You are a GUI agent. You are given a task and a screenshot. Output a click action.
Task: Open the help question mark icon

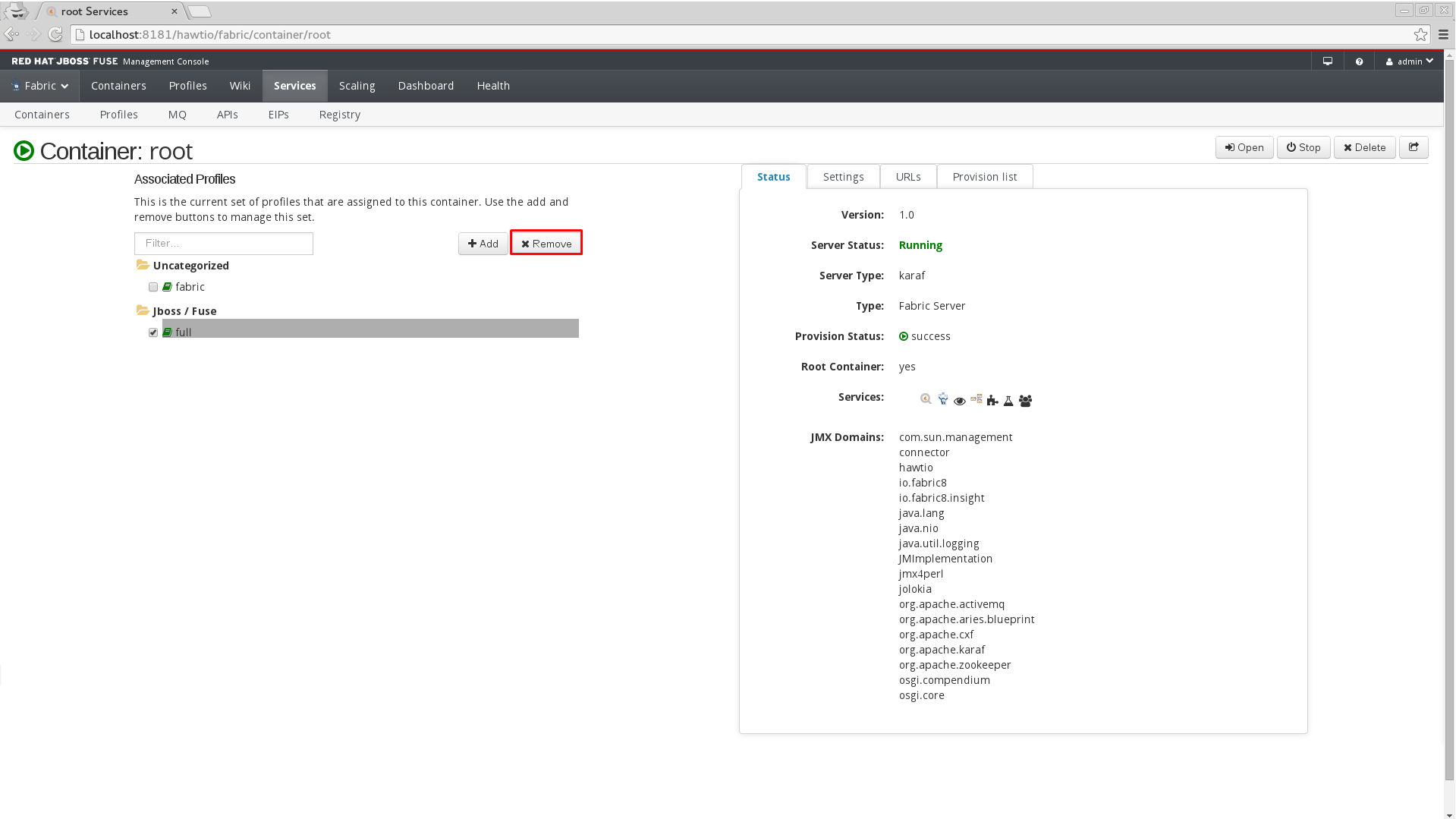pos(1359,61)
